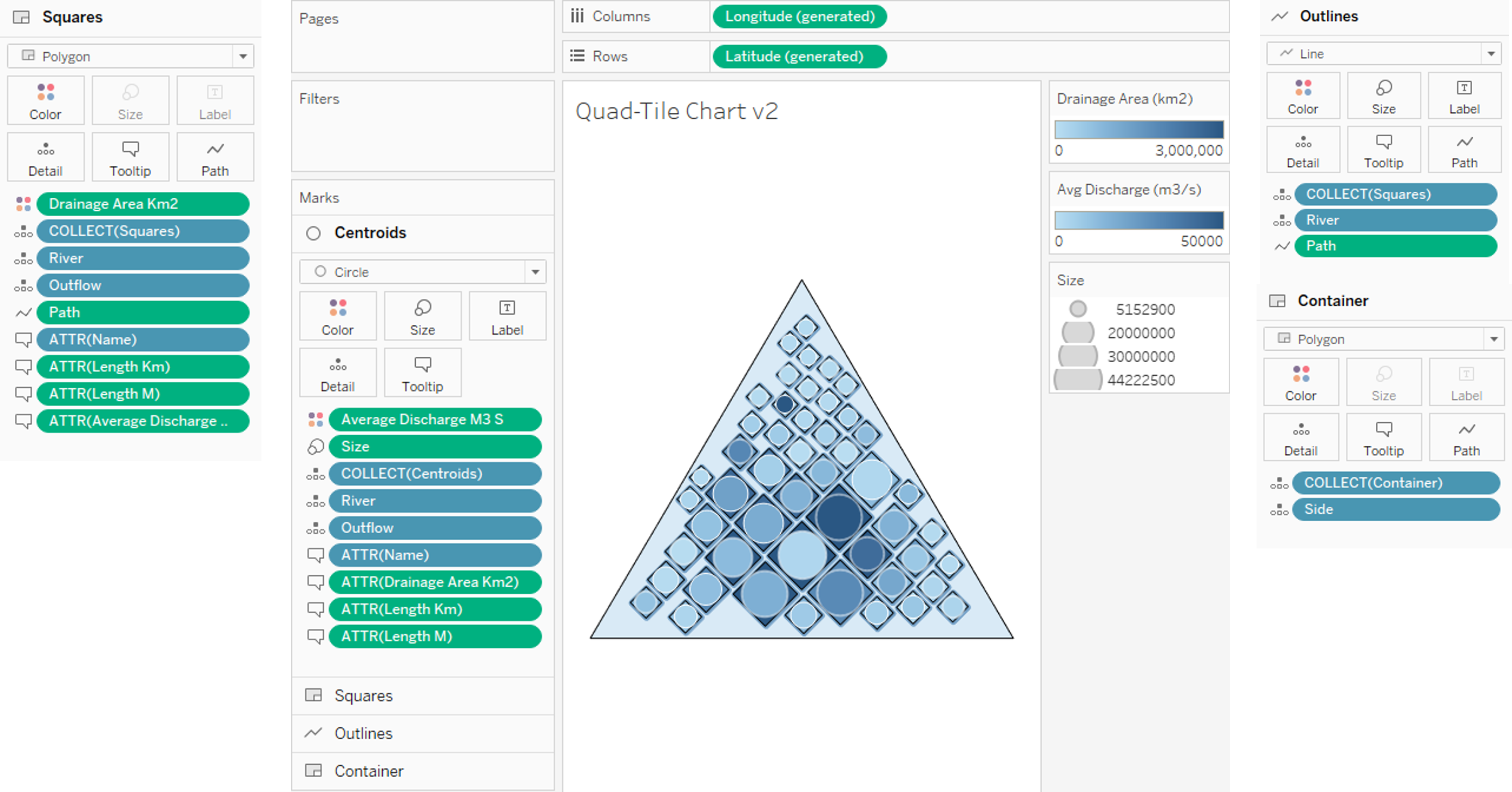Image resolution: width=1512 pixels, height=792 pixels.
Task: Click Tooltip card in Squares marks panel
Action: click(x=130, y=158)
